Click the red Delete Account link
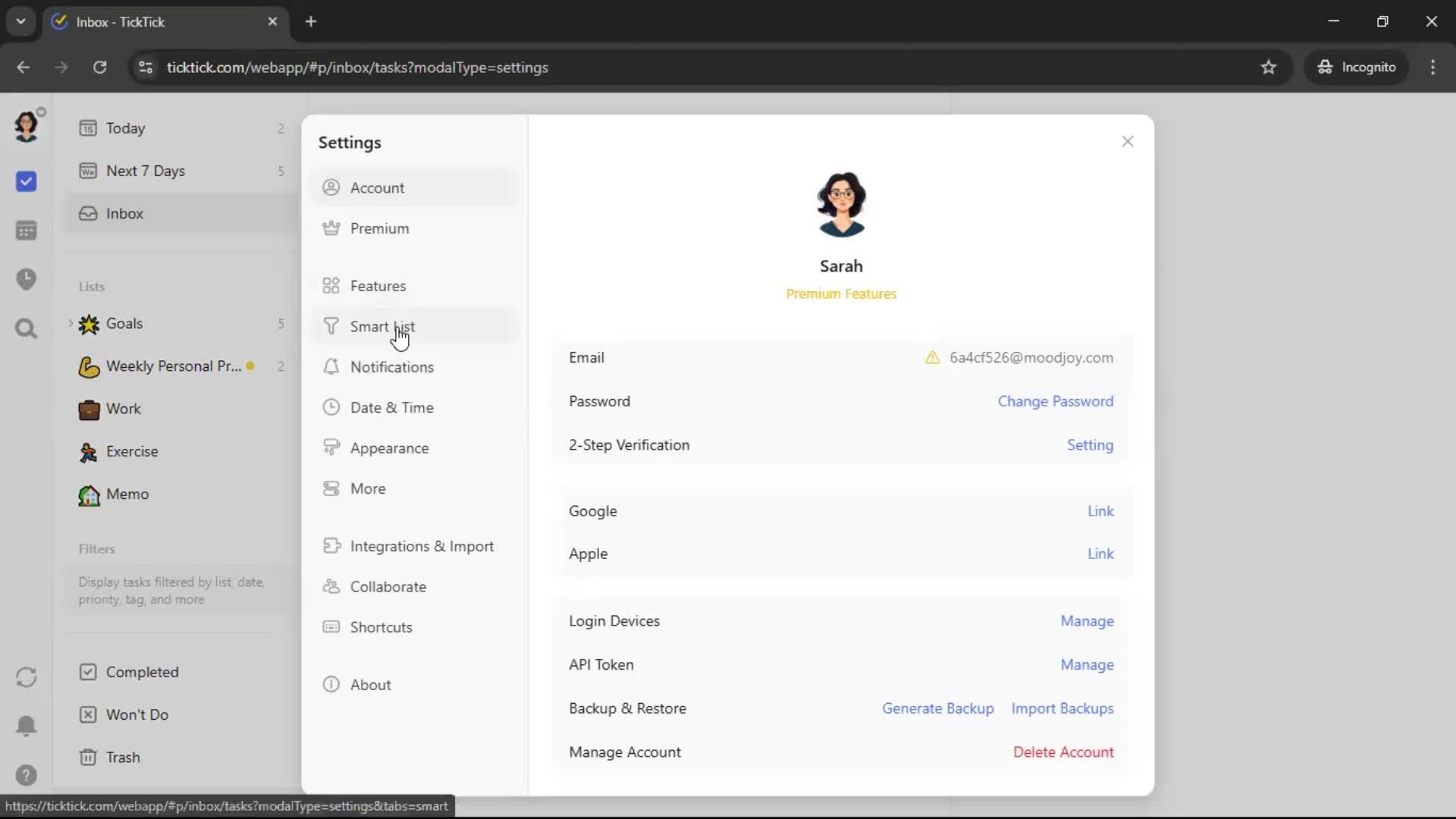The height and width of the screenshot is (819, 1456). [x=1063, y=752]
